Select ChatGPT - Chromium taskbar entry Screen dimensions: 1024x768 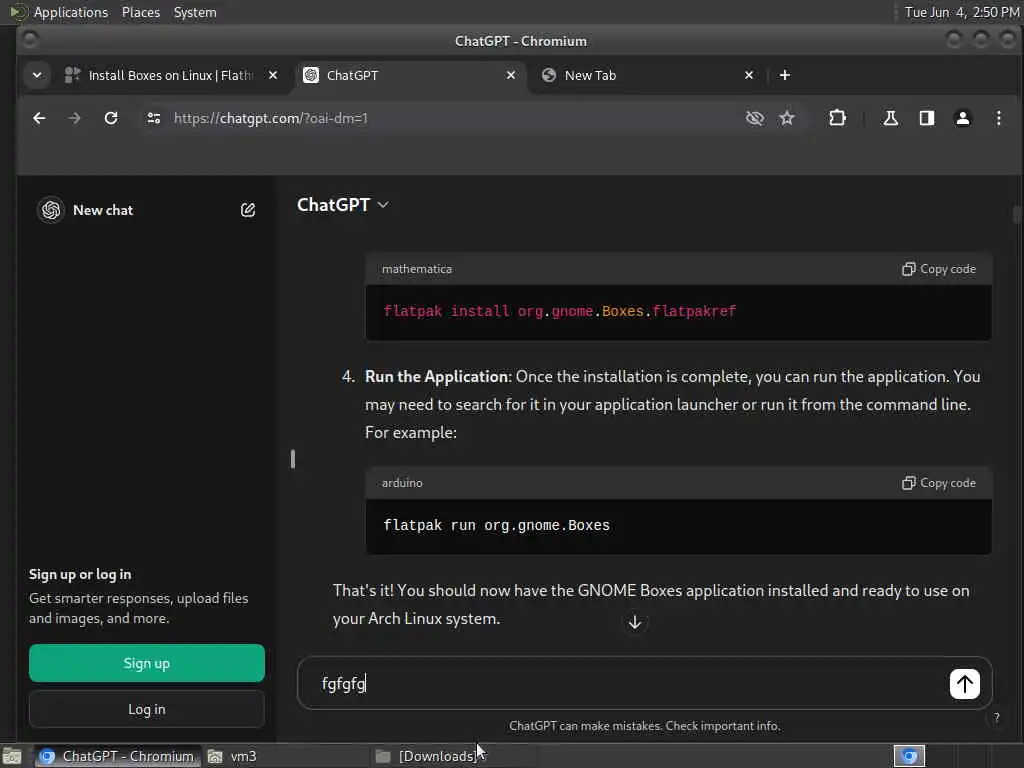pos(116,756)
